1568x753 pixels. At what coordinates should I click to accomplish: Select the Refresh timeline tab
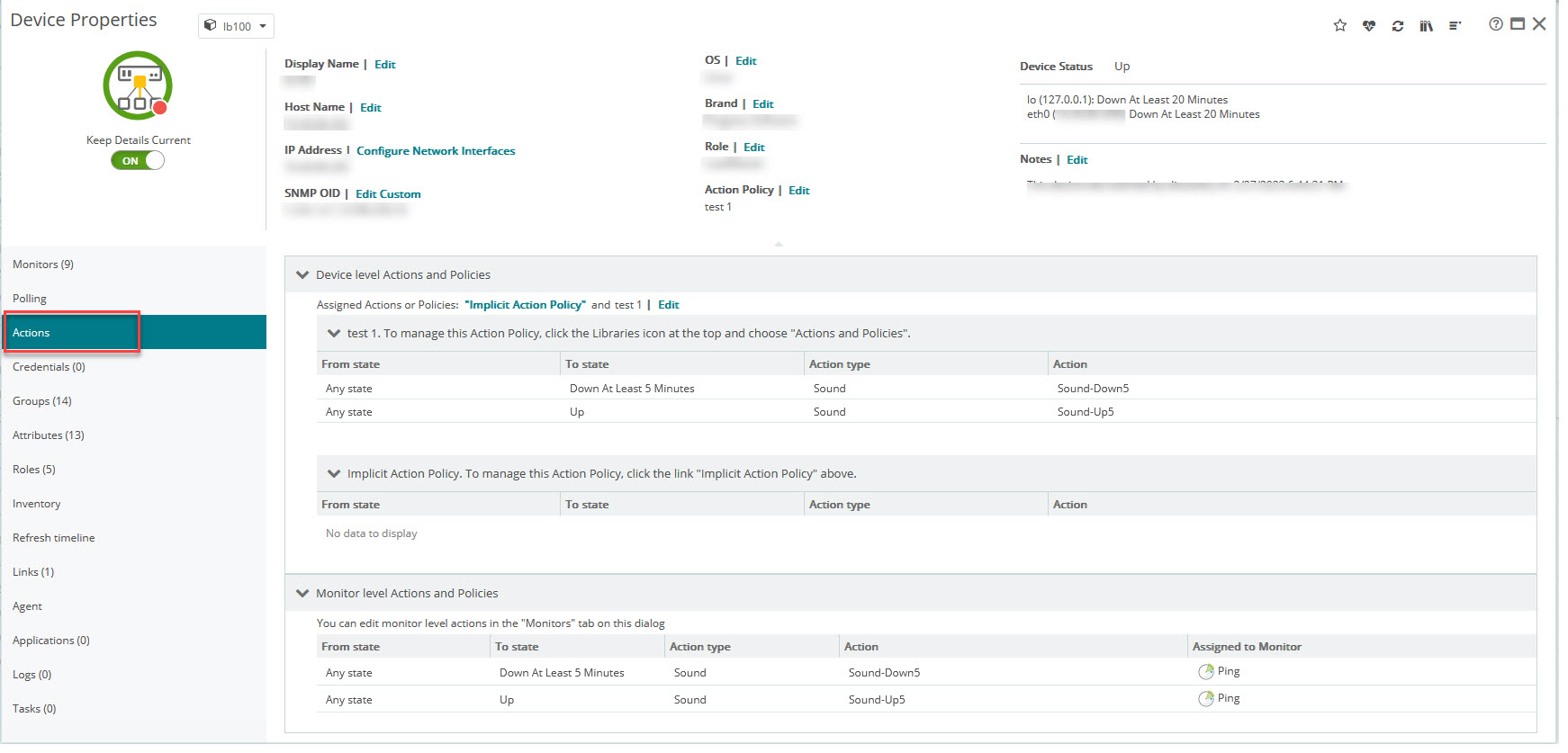[x=134, y=538]
